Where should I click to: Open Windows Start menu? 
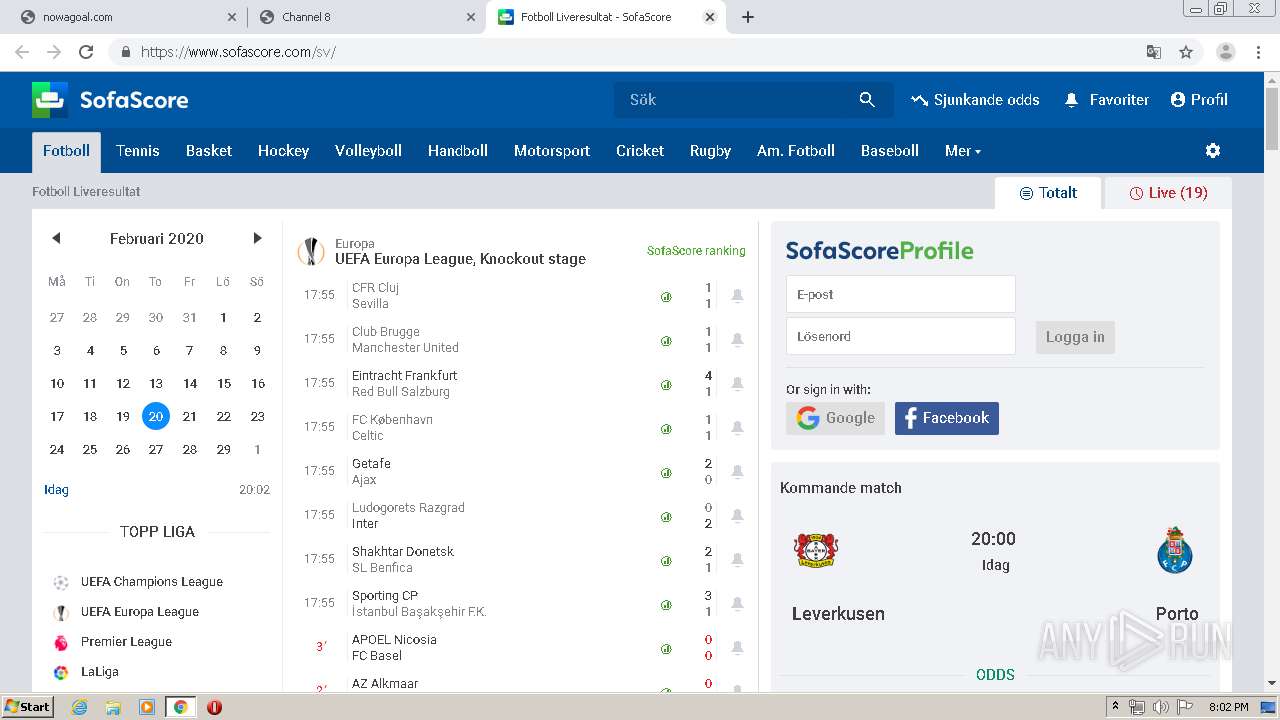pyautogui.click(x=27, y=707)
